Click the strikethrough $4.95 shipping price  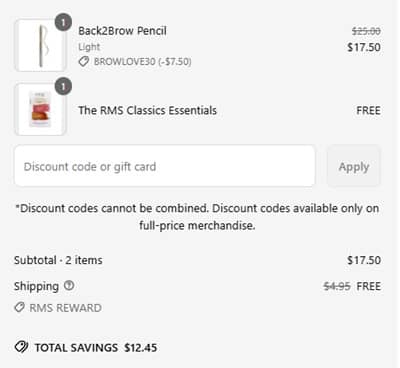pyautogui.click(x=337, y=286)
